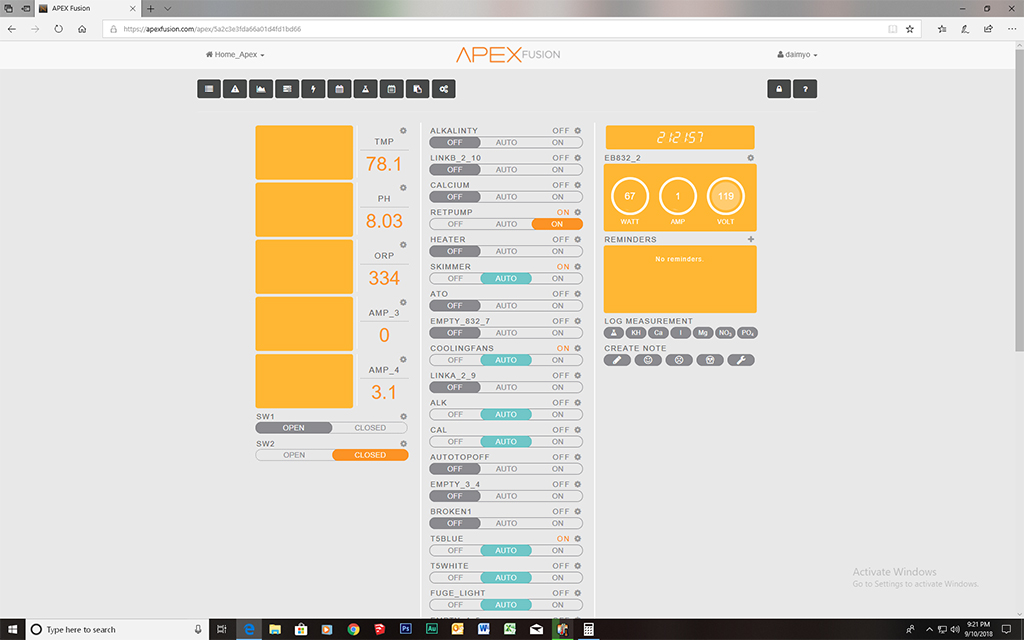This screenshot has height=640, width=1024.
Task: Switch RETPUMP output to OFF
Action: (x=455, y=224)
